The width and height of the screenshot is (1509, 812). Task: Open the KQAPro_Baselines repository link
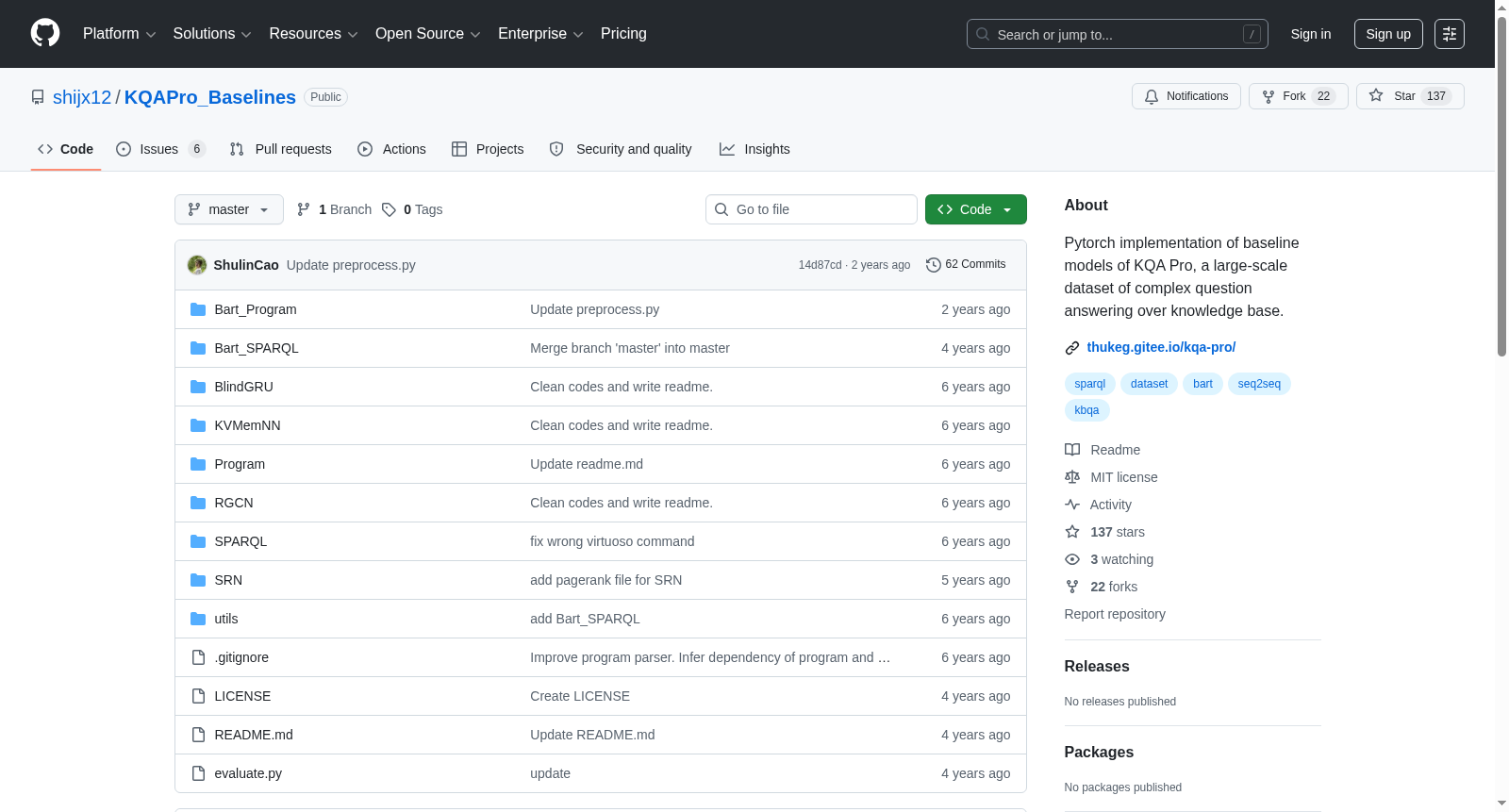pos(210,97)
